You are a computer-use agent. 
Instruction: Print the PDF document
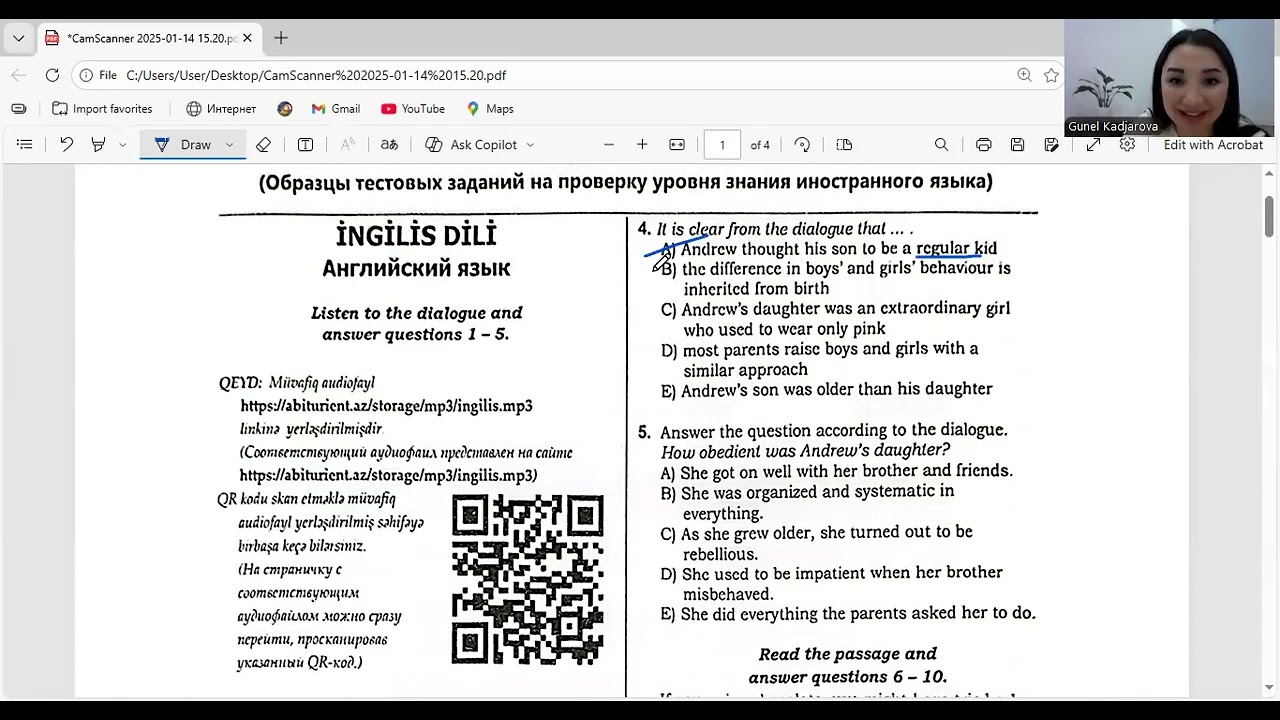(x=983, y=145)
